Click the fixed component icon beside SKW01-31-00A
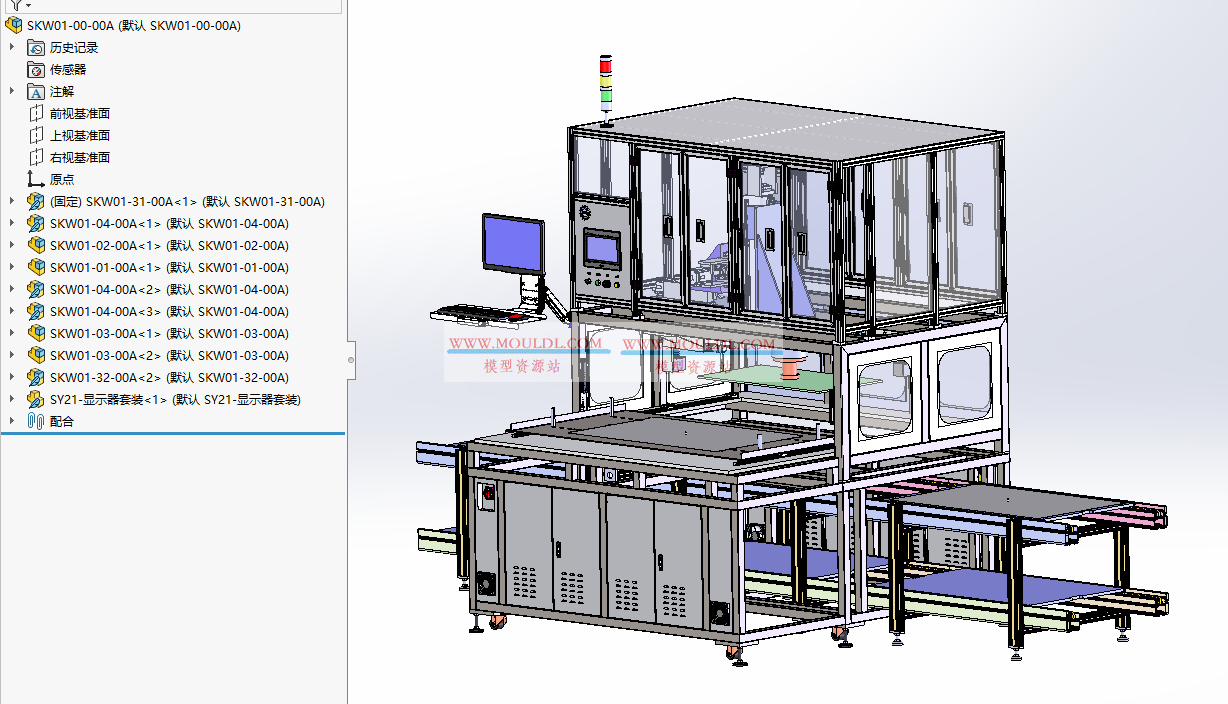 click(x=35, y=201)
